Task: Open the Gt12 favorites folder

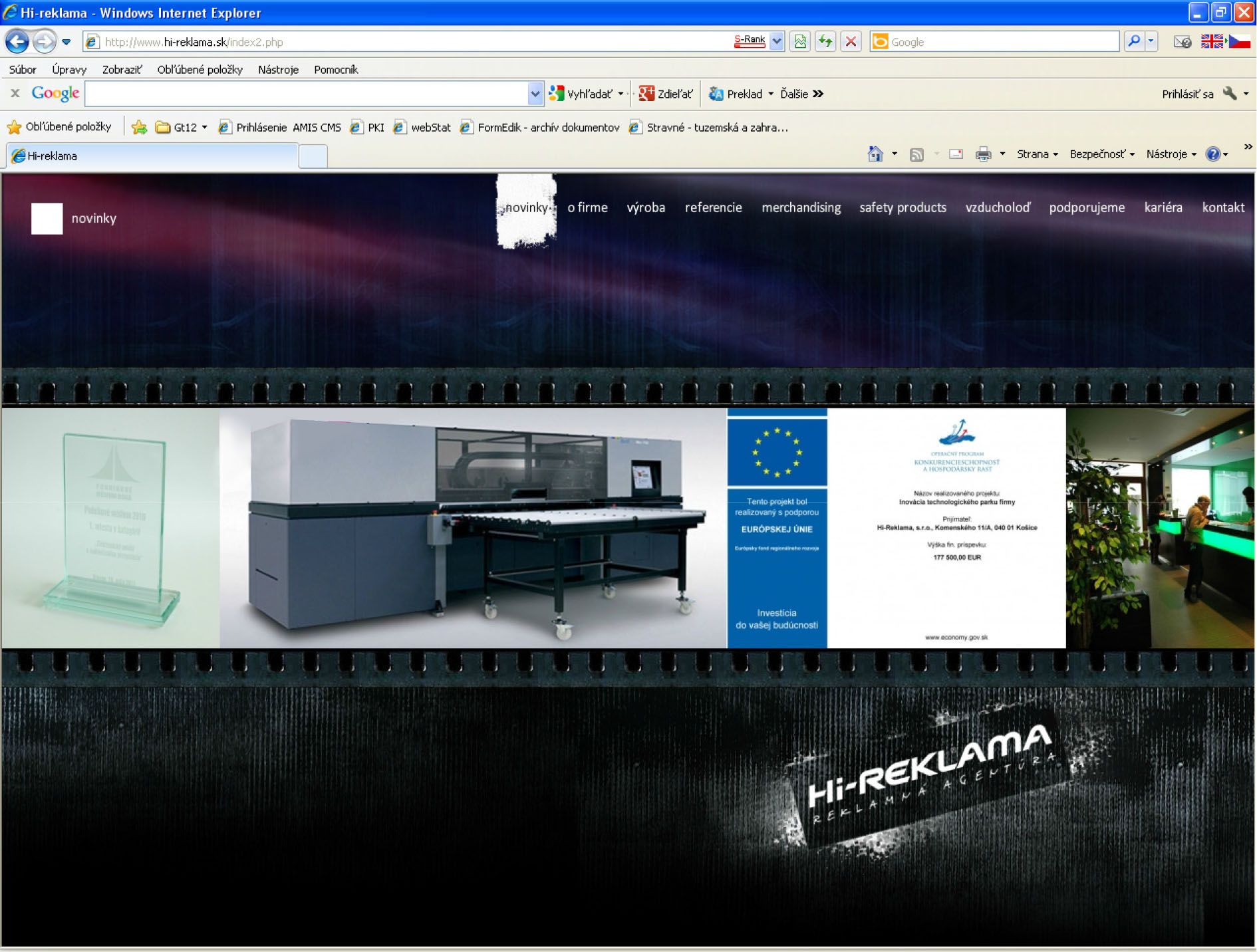Action: (181, 127)
